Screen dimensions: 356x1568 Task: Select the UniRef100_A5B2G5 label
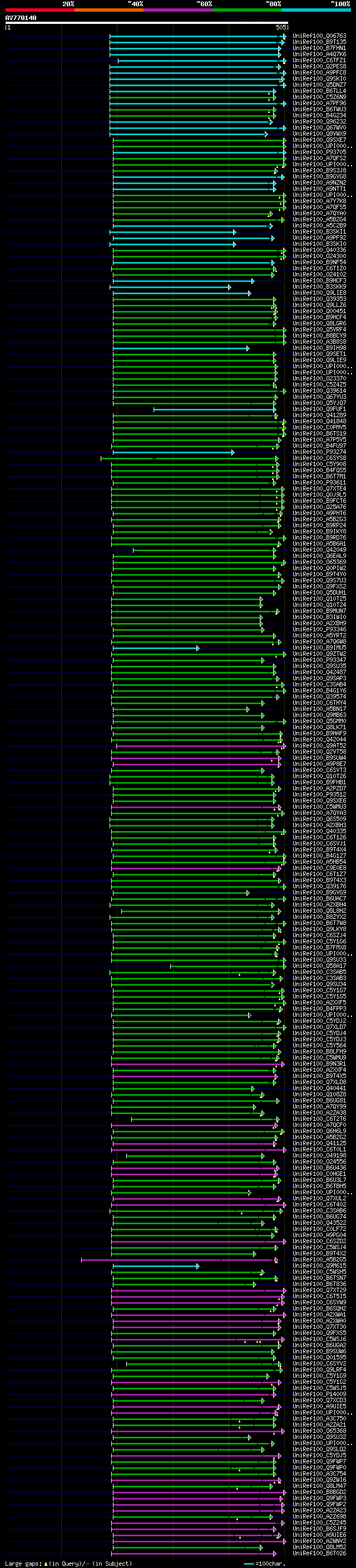pos(319,1259)
